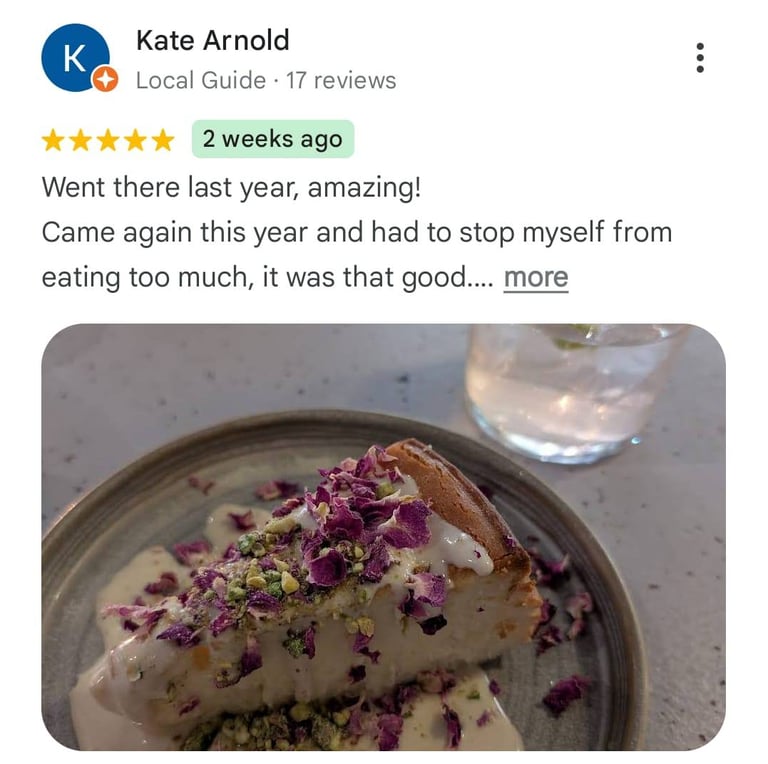Click the text eating too much, it was that good
Image resolution: width=768 pixels, height=764 pixels.
(267, 278)
